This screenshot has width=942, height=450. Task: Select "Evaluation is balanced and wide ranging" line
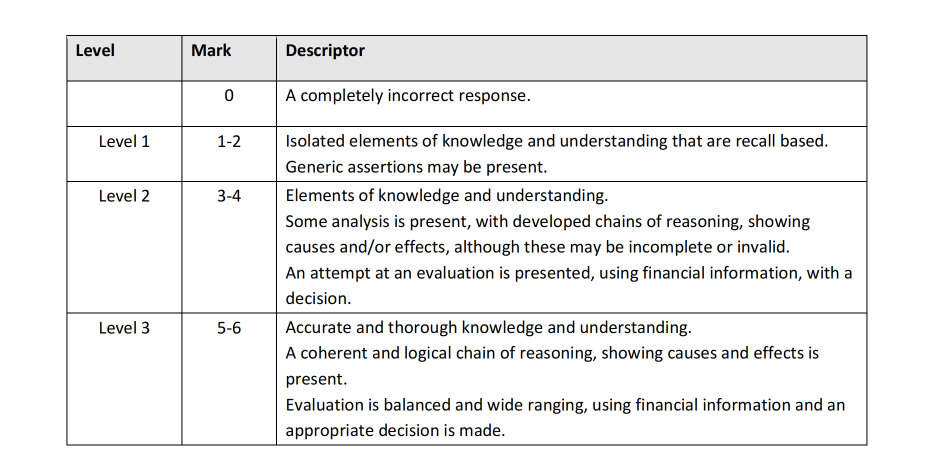[565, 405]
